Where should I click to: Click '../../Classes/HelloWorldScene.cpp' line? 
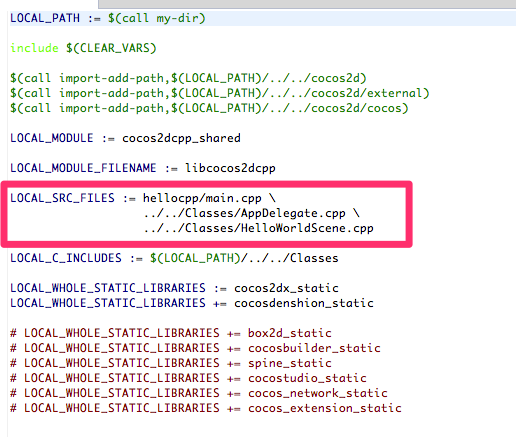[259, 228]
